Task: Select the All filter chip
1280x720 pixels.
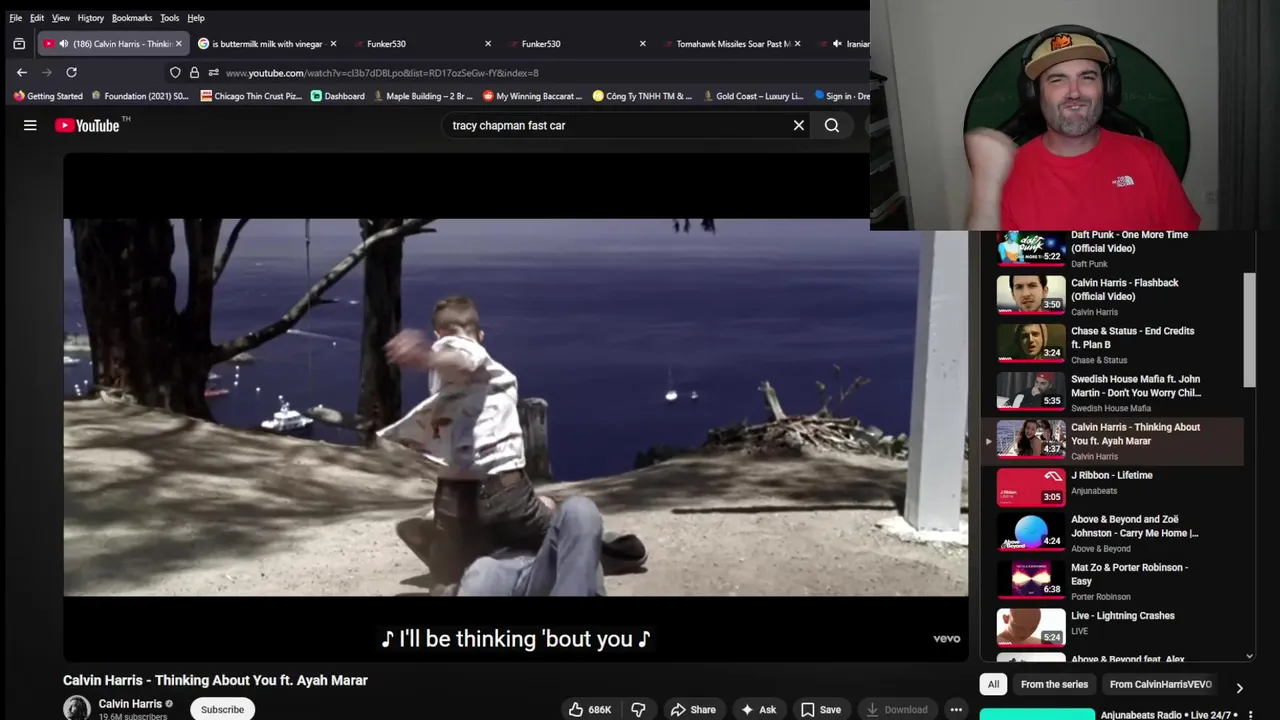Action: tap(993, 684)
